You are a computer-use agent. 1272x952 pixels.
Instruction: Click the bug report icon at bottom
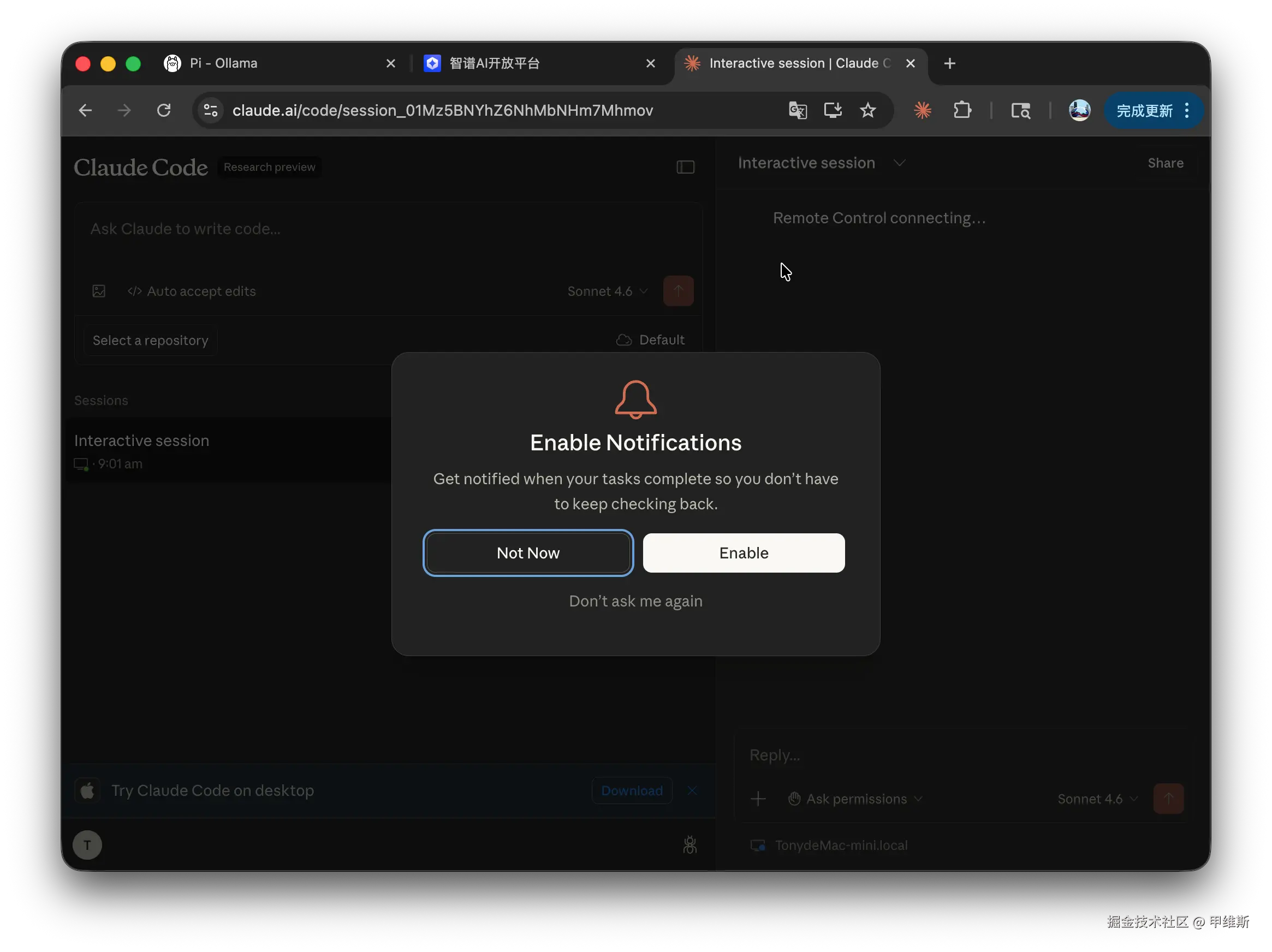[x=690, y=844]
